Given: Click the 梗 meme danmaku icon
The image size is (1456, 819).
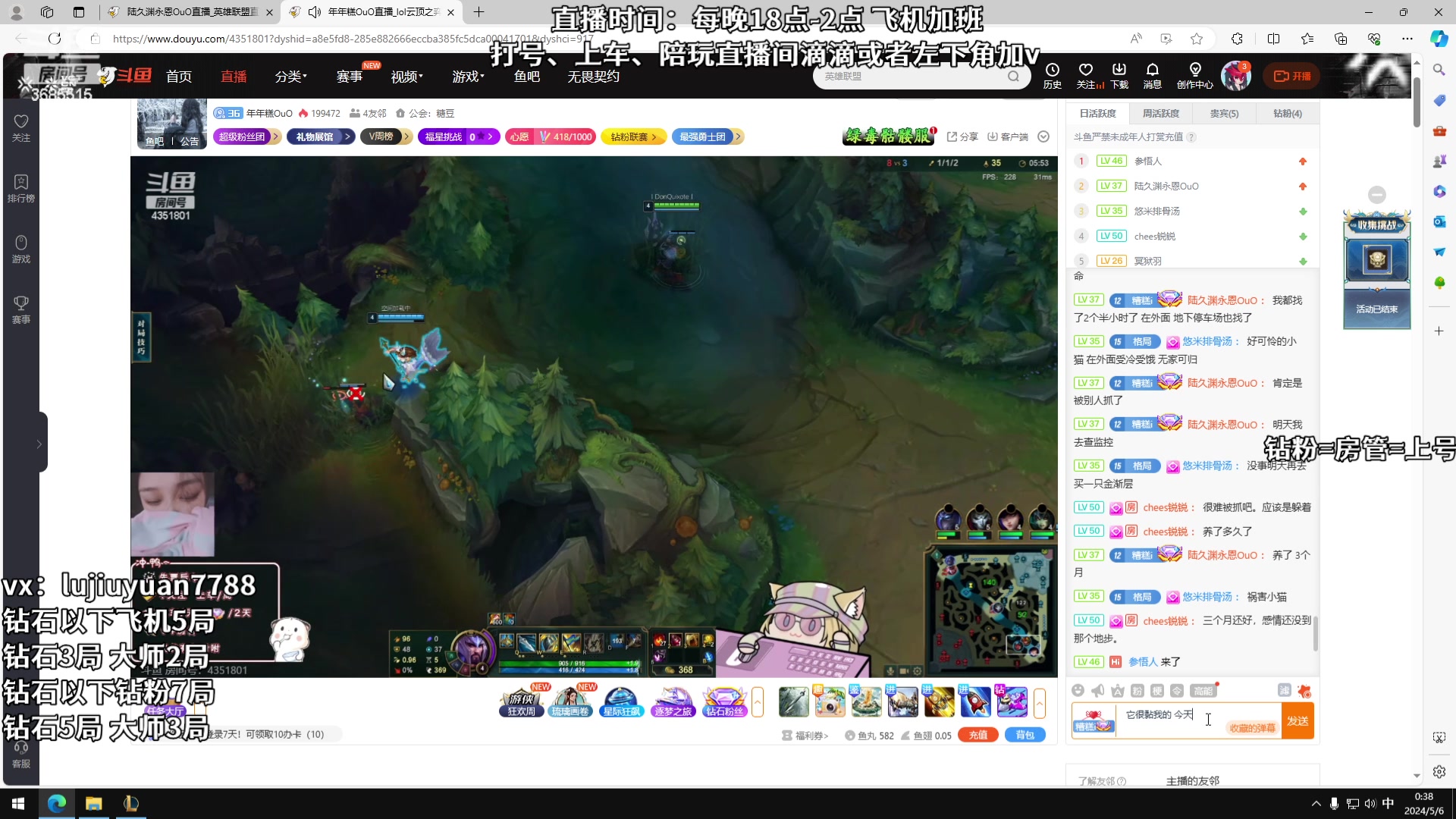Looking at the screenshot, I should pyautogui.click(x=1156, y=690).
